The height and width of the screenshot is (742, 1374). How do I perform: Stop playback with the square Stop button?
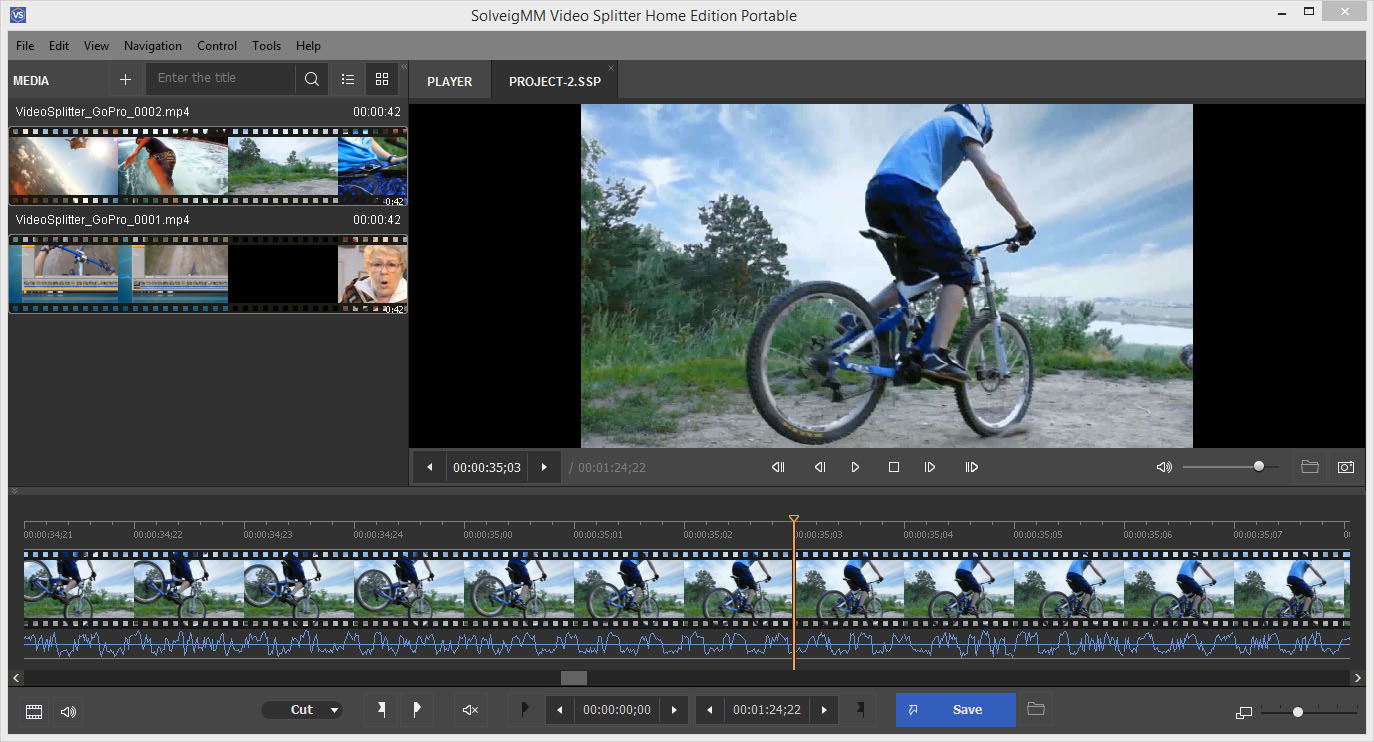click(894, 467)
